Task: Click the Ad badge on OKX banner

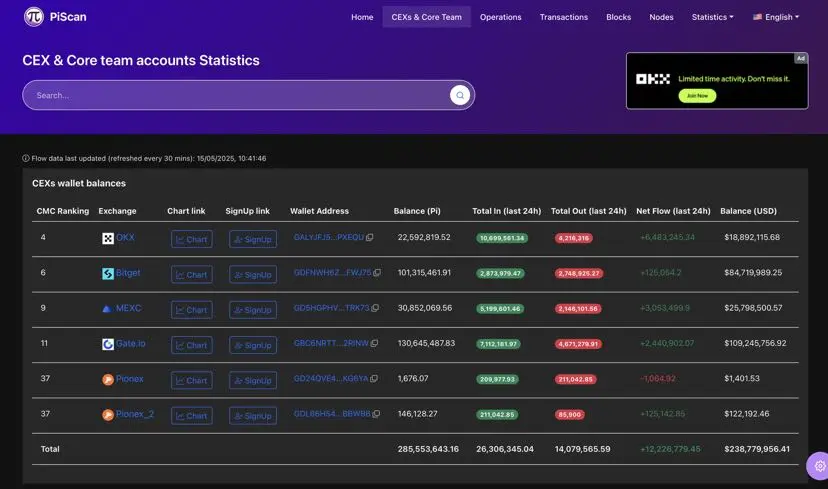Action: (x=801, y=58)
